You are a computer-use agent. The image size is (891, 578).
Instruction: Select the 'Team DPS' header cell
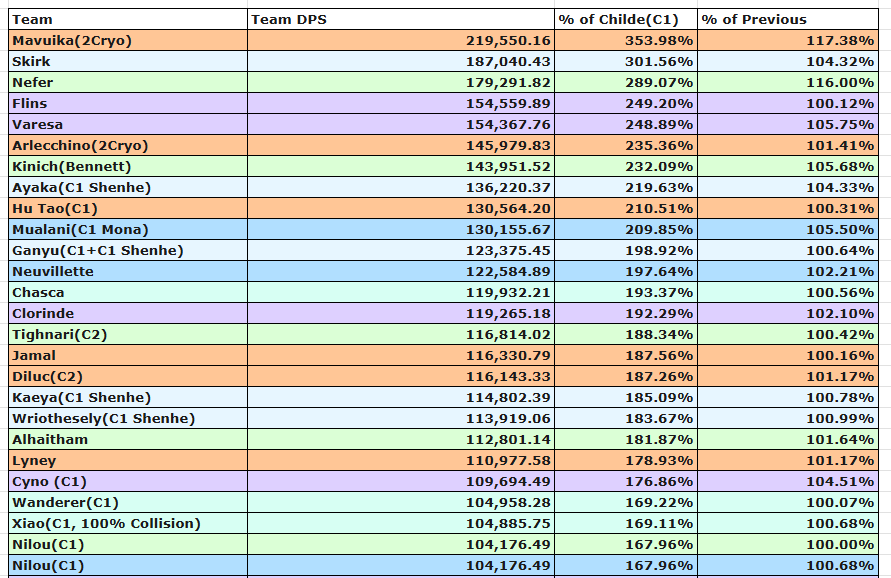pos(401,19)
